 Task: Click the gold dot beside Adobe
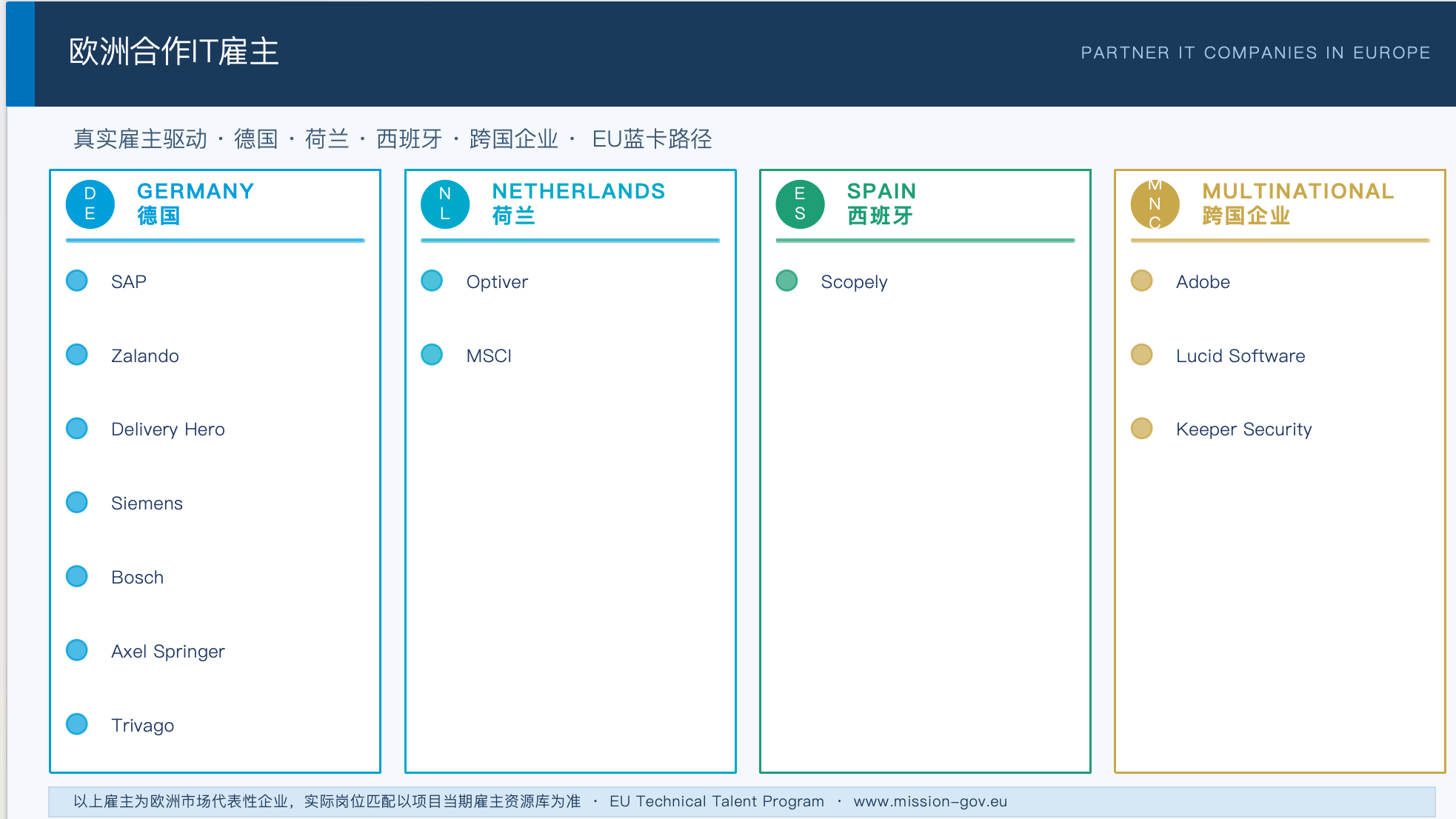click(1142, 281)
